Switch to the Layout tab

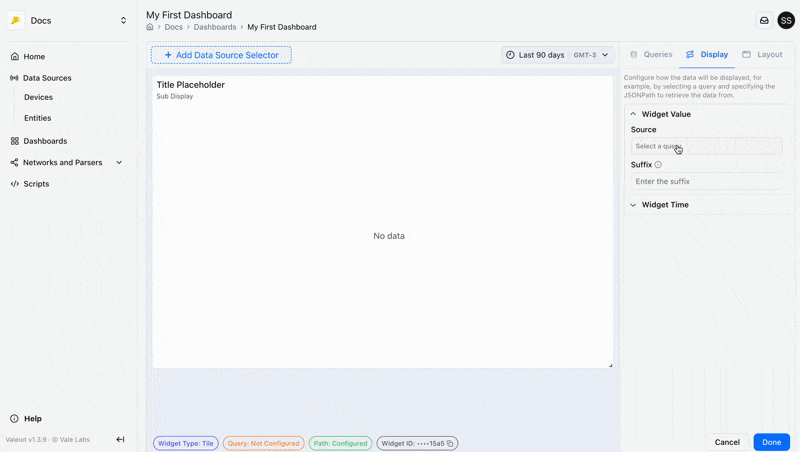762,55
